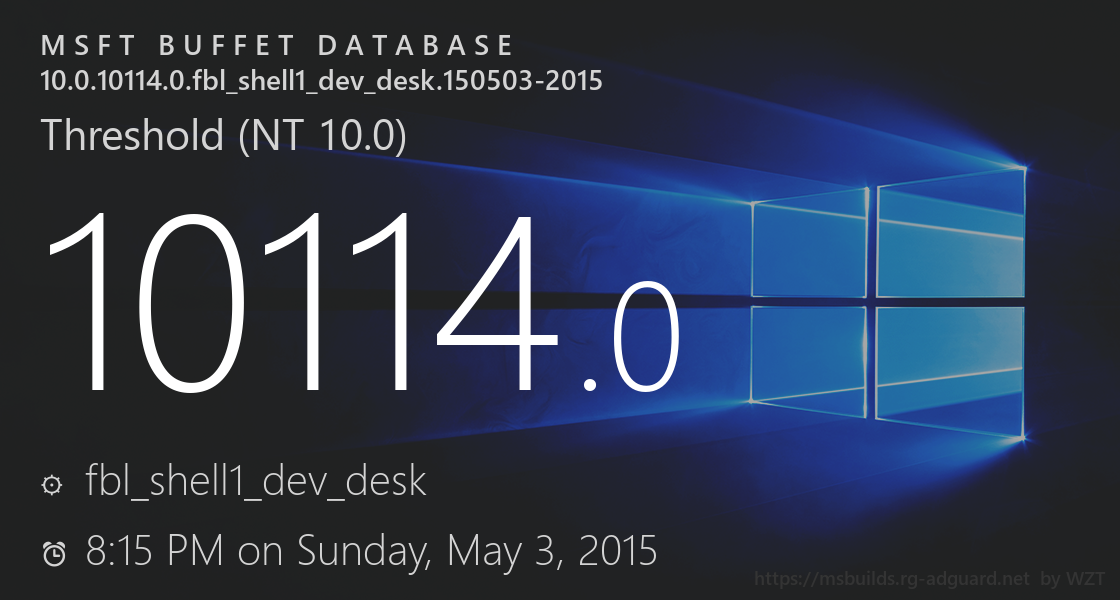This screenshot has height=600, width=1120.
Task: Click the bottom-left pane of the Windows logo
Action: point(810,355)
